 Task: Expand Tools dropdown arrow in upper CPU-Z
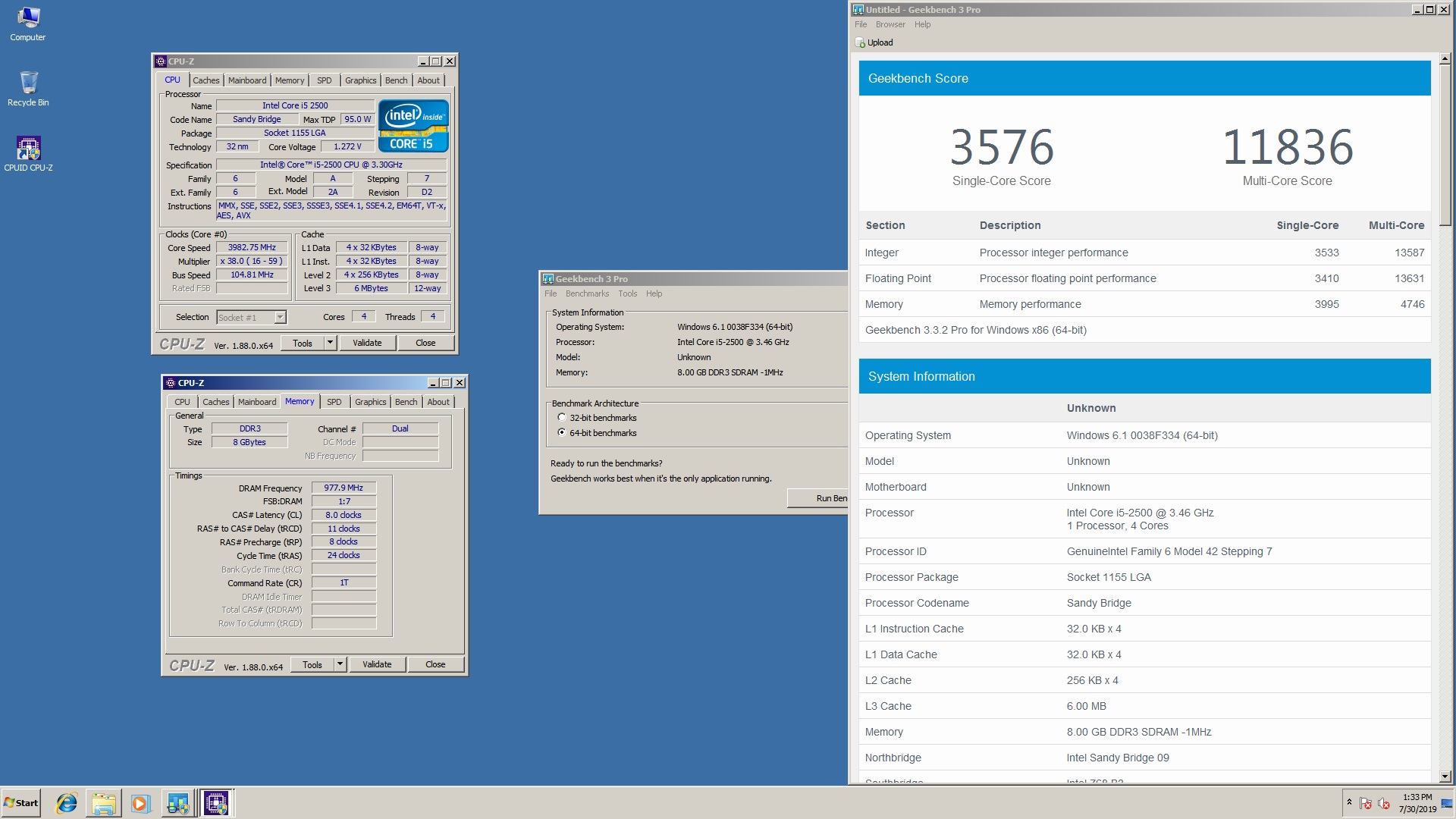coord(330,343)
